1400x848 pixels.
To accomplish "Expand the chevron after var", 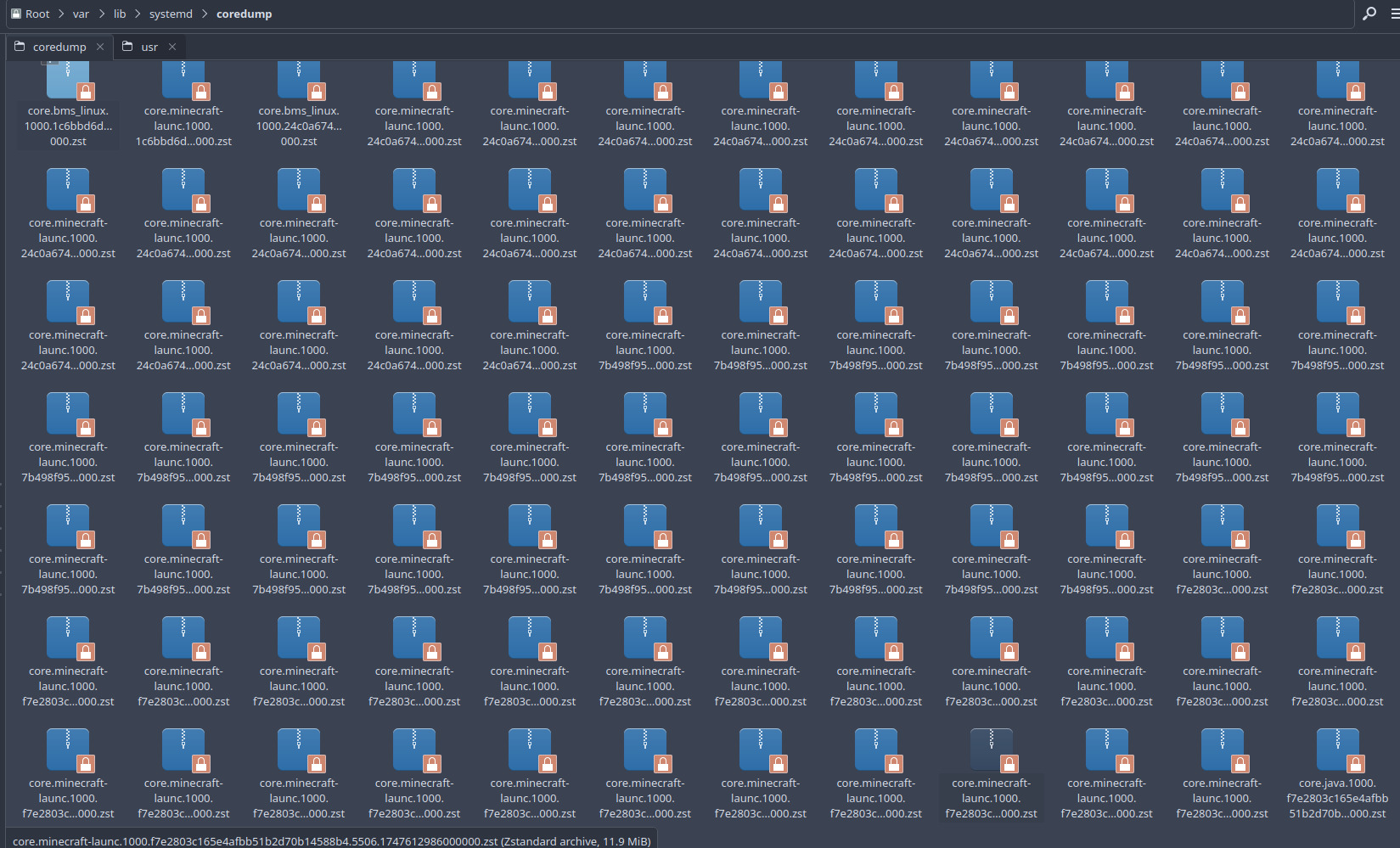I will (101, 14).
